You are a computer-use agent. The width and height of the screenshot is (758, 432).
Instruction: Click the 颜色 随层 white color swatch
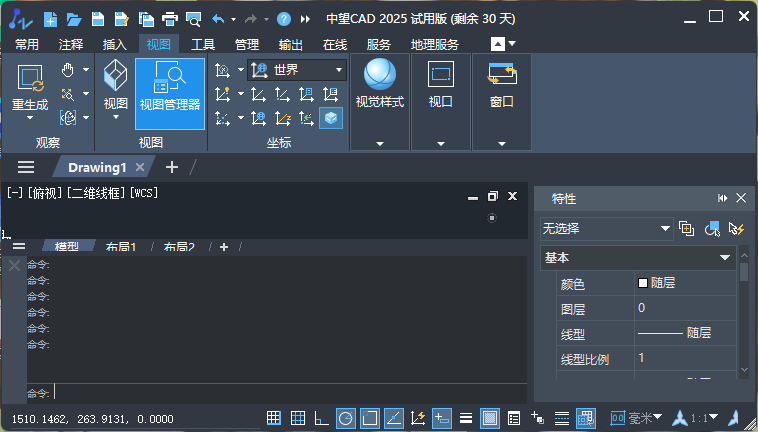(642, 283)
